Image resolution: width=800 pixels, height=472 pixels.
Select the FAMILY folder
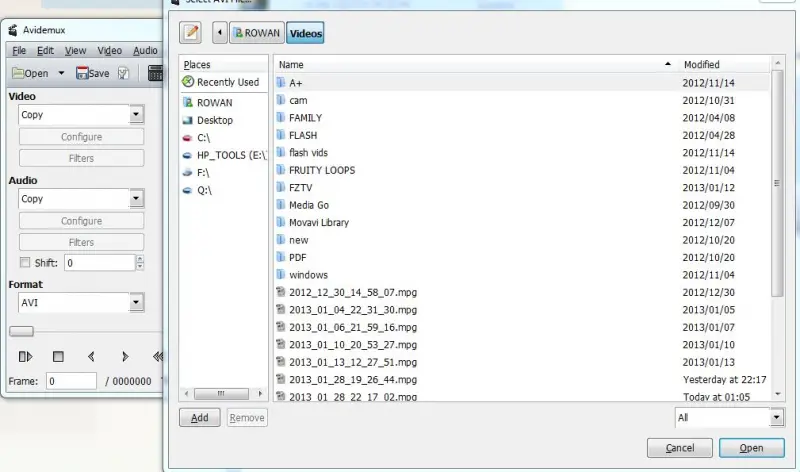522,118
